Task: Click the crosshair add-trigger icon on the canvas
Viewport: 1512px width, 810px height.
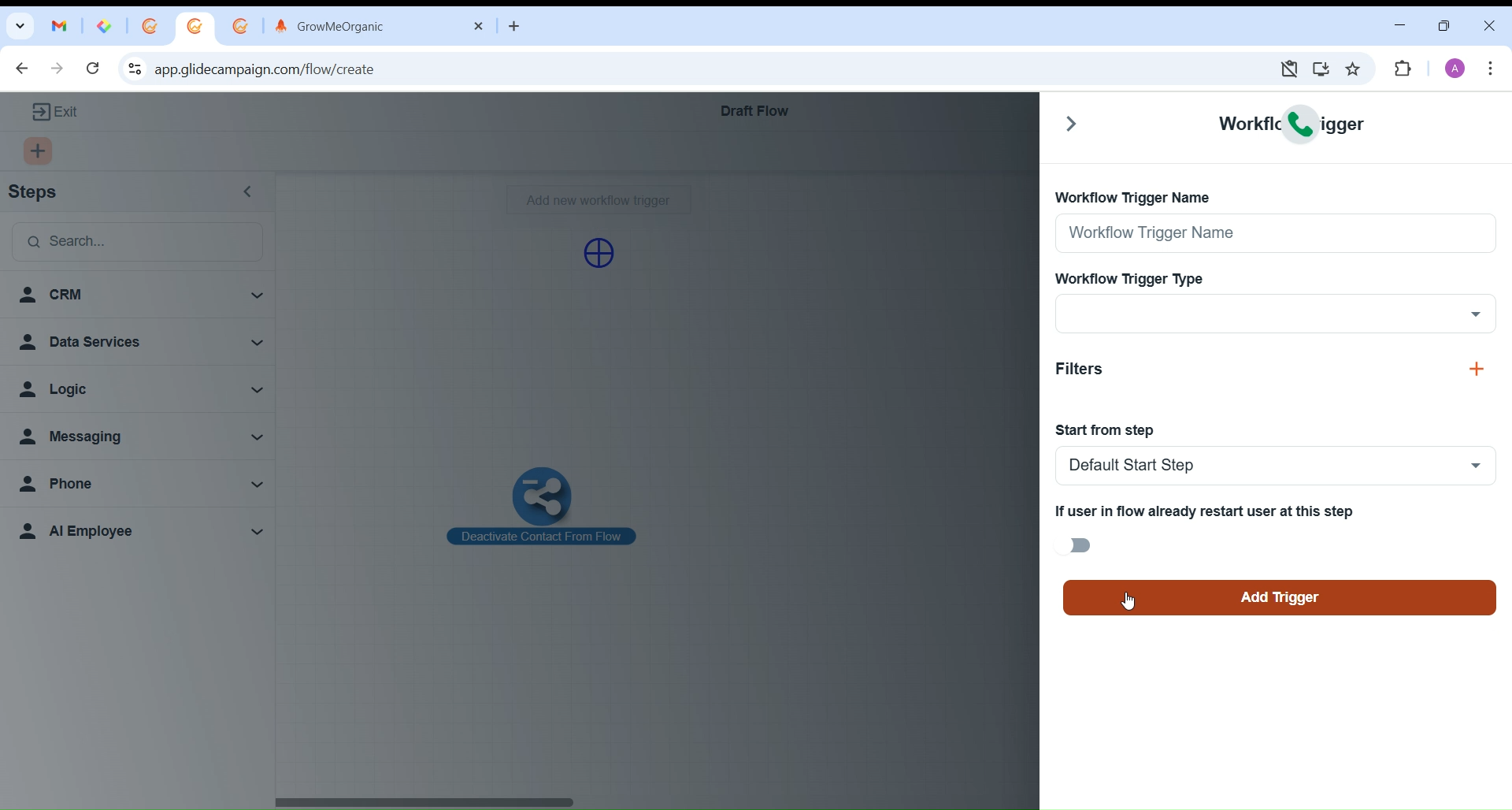Action: [601, 255]
